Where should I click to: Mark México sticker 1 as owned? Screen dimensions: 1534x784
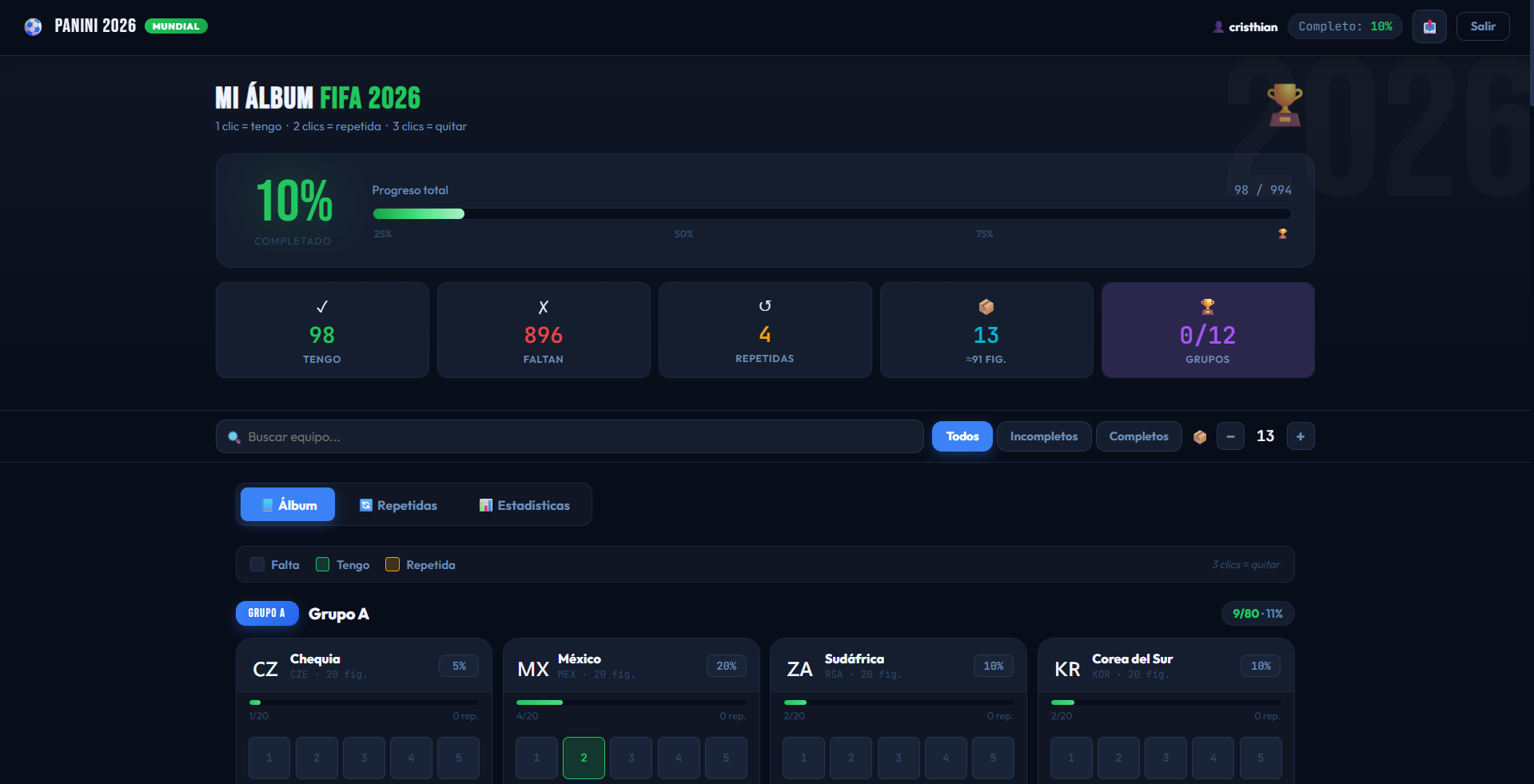[x=536, y=758]
